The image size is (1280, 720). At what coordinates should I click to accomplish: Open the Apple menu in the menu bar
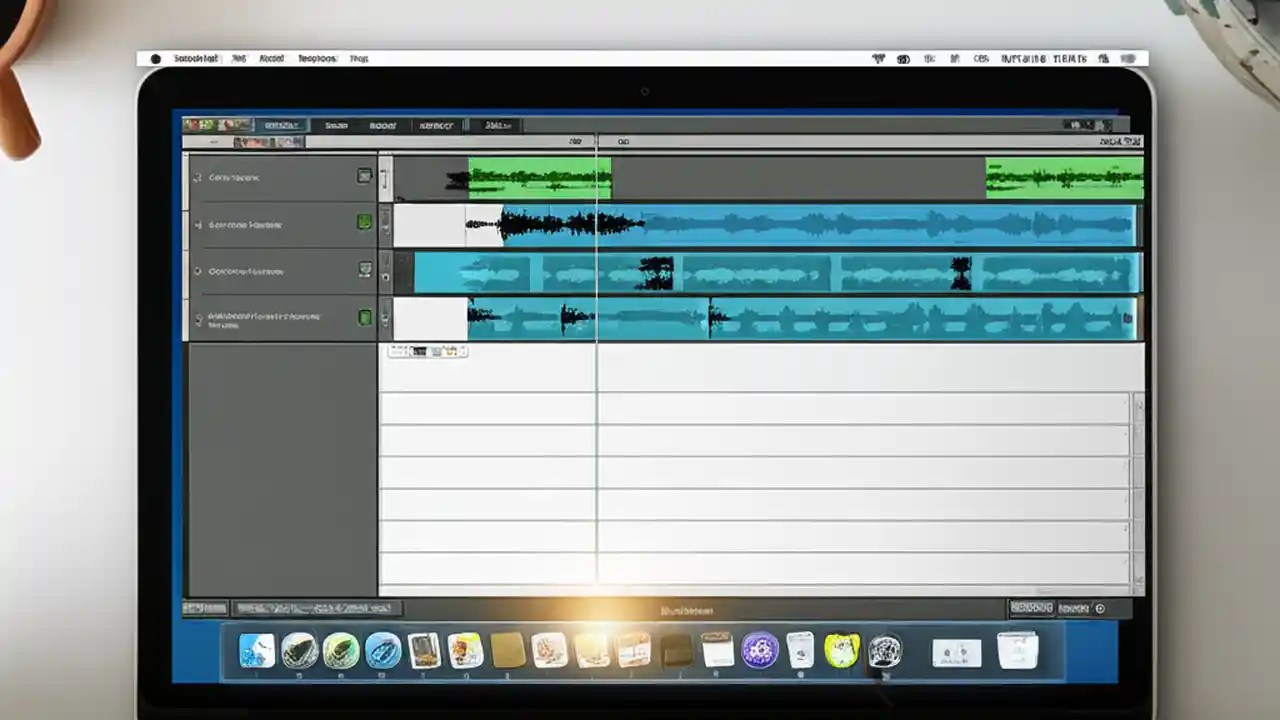[x=156, y=58]
